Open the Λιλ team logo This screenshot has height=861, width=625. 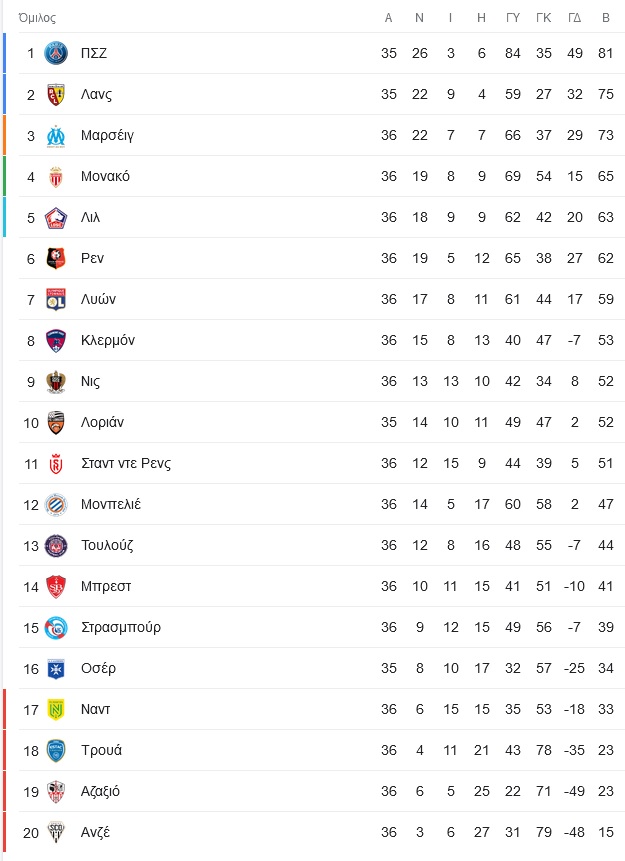tap(55, 218)
